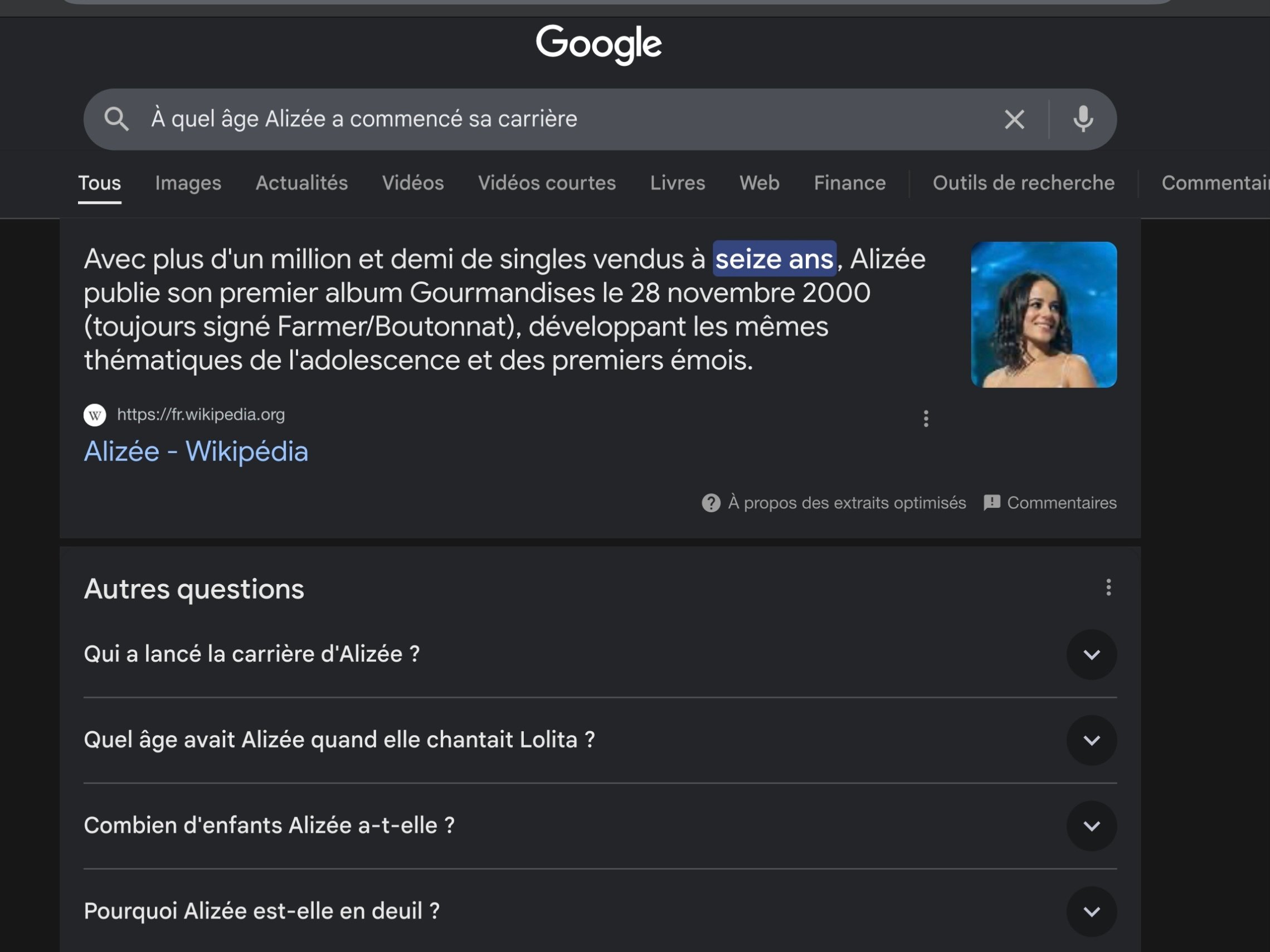Open the Vidéos courtes tab
The image size is (1270, 952).
click(547, 183)
